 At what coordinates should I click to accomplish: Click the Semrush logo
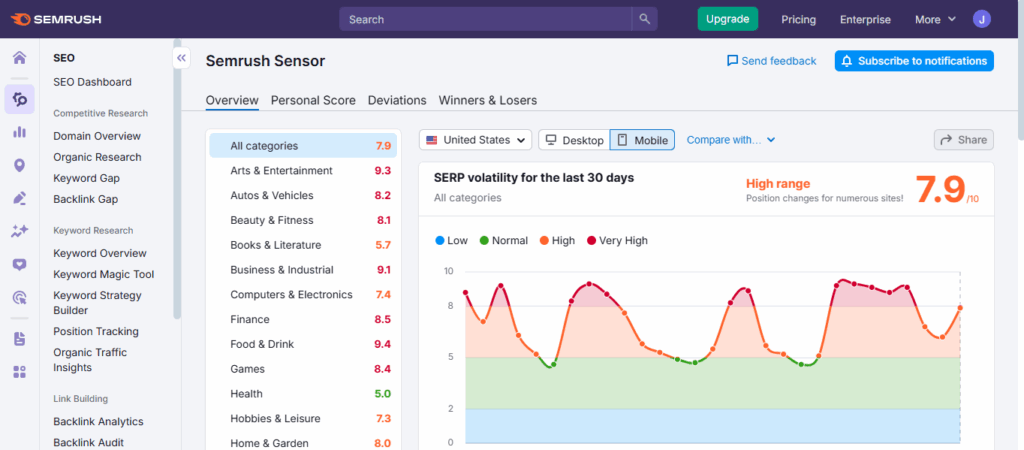tap(56, 20)
